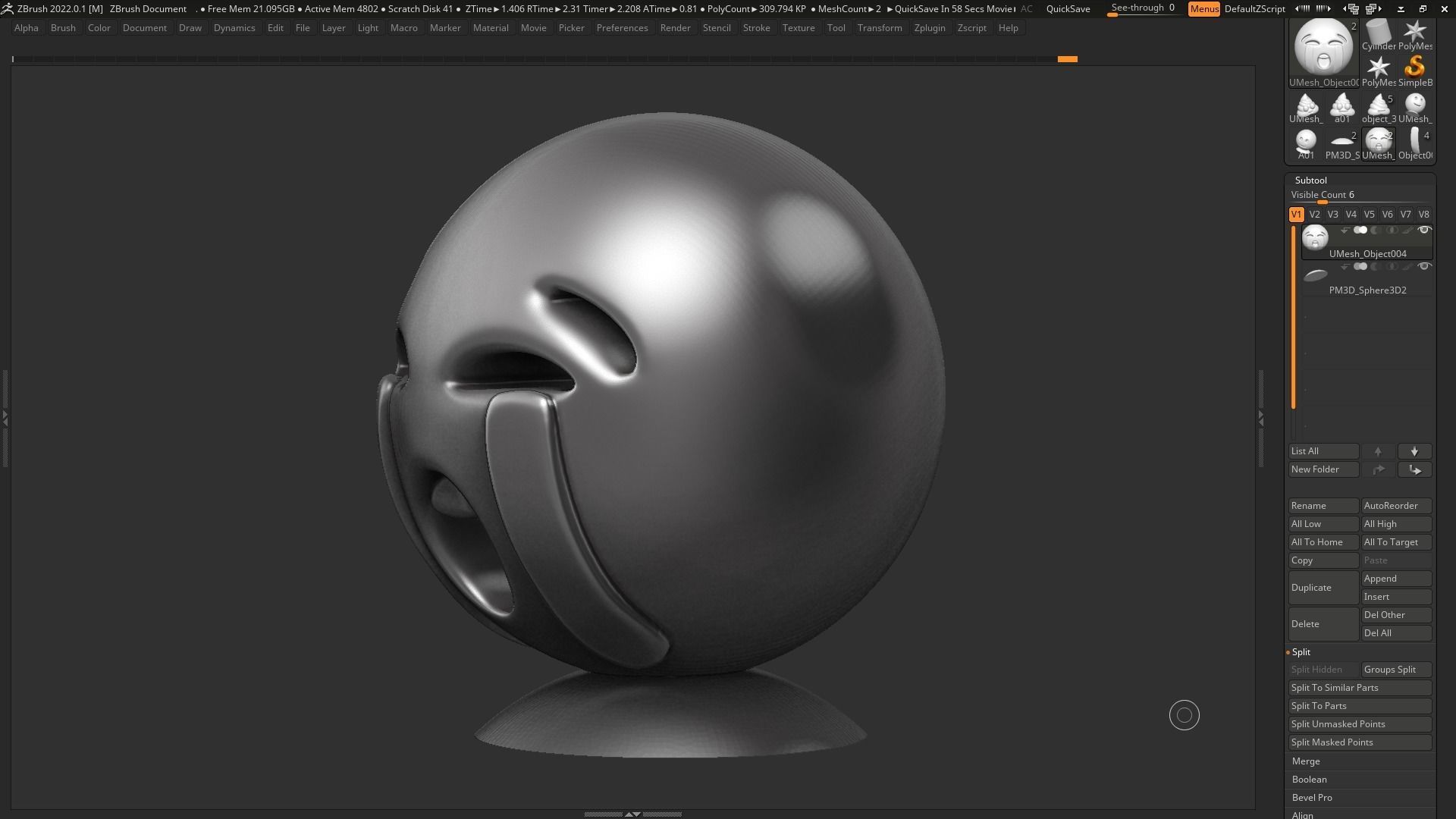Select the Object0 curved tool with count 4
Image resolution: width=1456 pixels, height=819 pixels.
coord(1415,144)
